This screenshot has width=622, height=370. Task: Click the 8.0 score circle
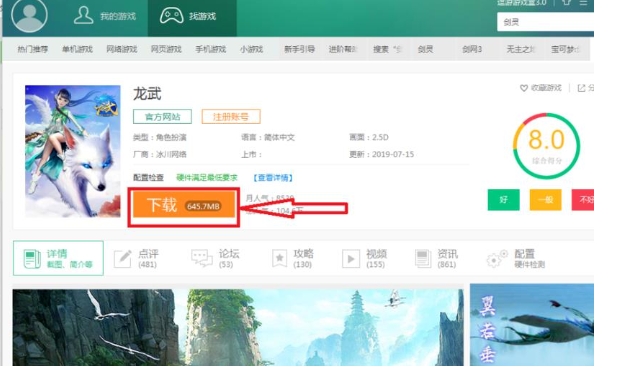pyautogui.click(x=546, y=146)
